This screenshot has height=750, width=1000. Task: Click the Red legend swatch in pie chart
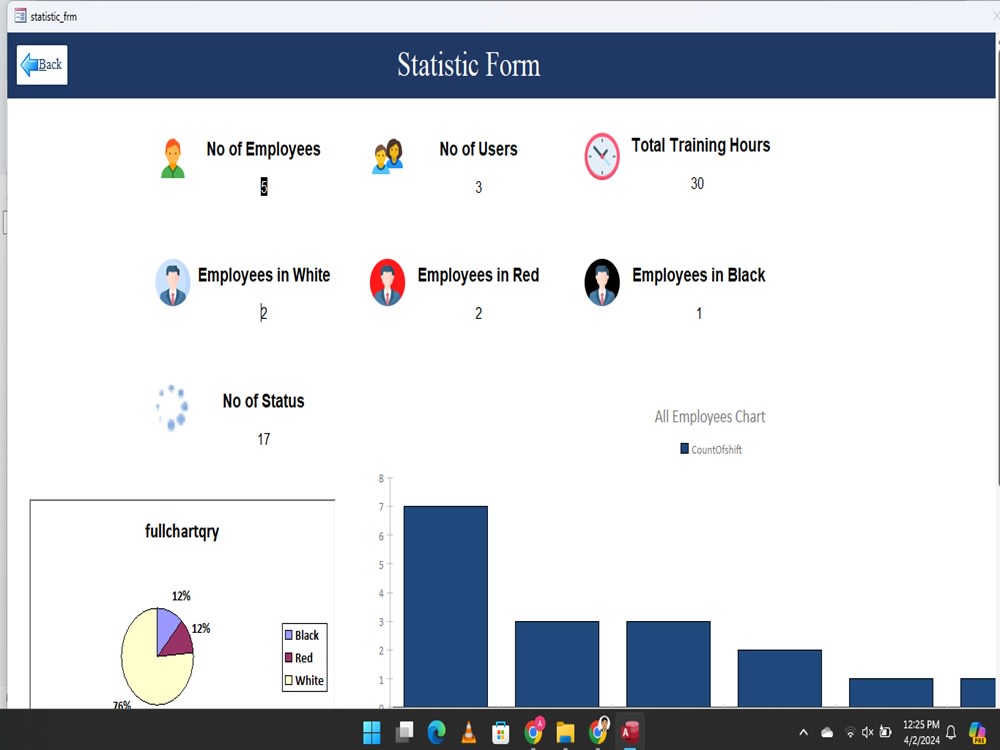pos(288,658)
